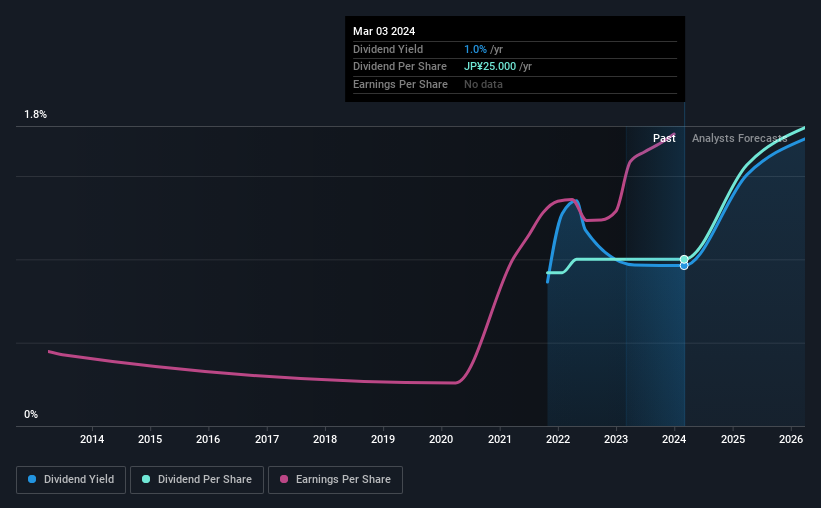This screenshot has width=821, height=508.
Task: Click the Mar 03 2024 tooltip date
Action: 384,31
